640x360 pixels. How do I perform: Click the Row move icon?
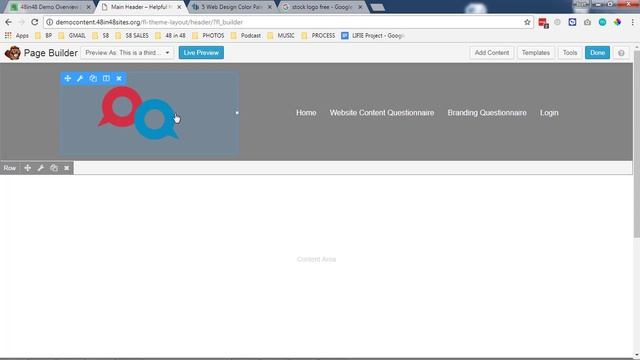click(x=27, y=168)
